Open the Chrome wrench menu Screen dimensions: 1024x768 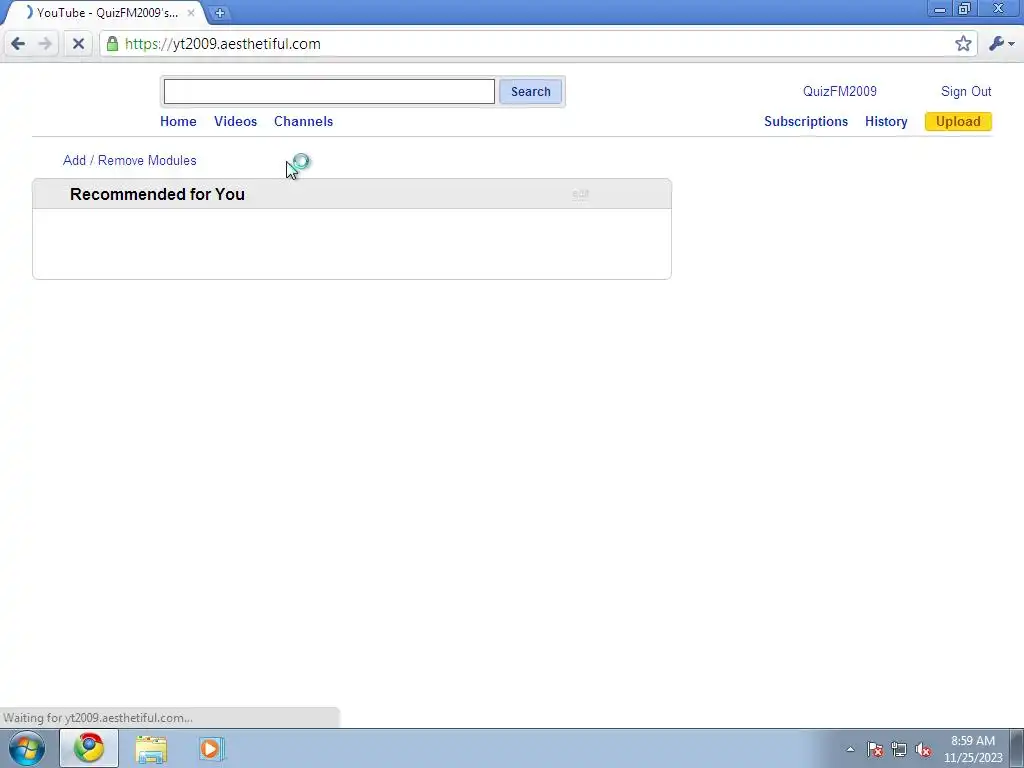coord(1001,44)
